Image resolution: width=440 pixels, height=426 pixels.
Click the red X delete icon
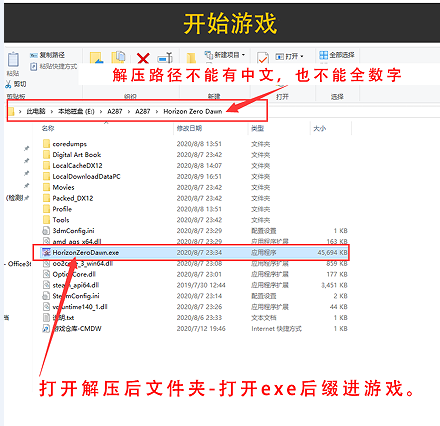(x=143, y=58)
